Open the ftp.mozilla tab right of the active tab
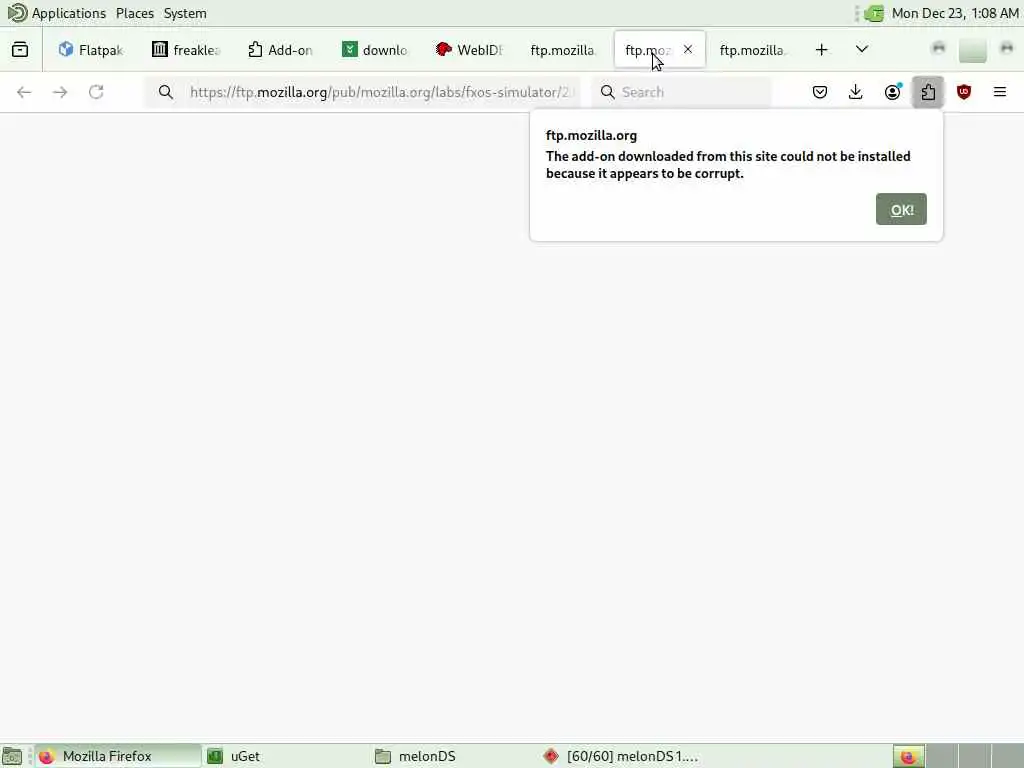The image size is (1024, 768). (x=752, y=50)
